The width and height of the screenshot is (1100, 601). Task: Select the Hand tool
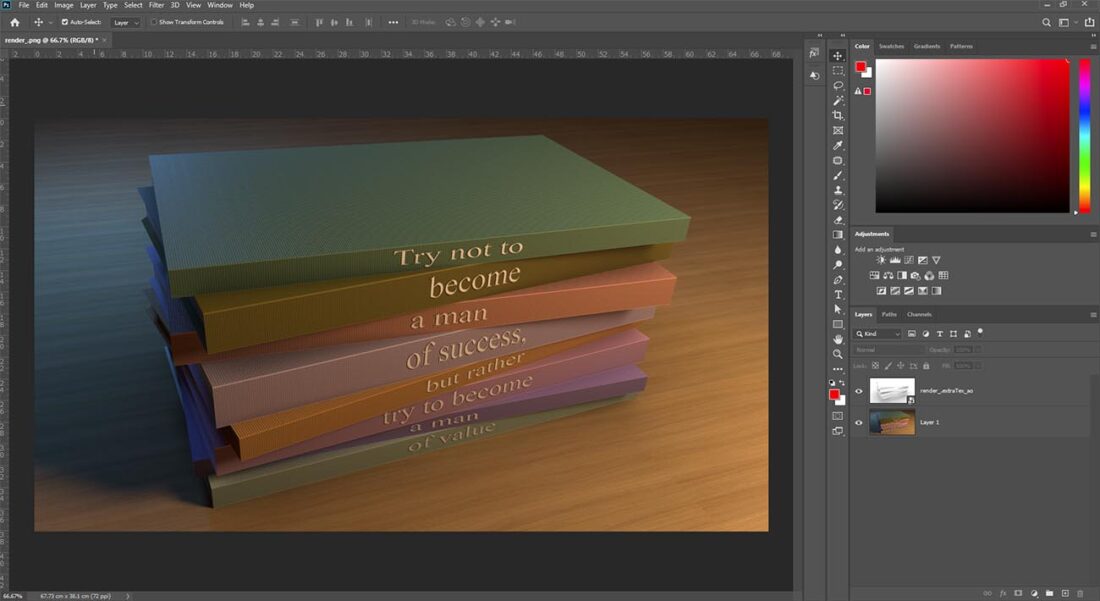coord(838,338)
